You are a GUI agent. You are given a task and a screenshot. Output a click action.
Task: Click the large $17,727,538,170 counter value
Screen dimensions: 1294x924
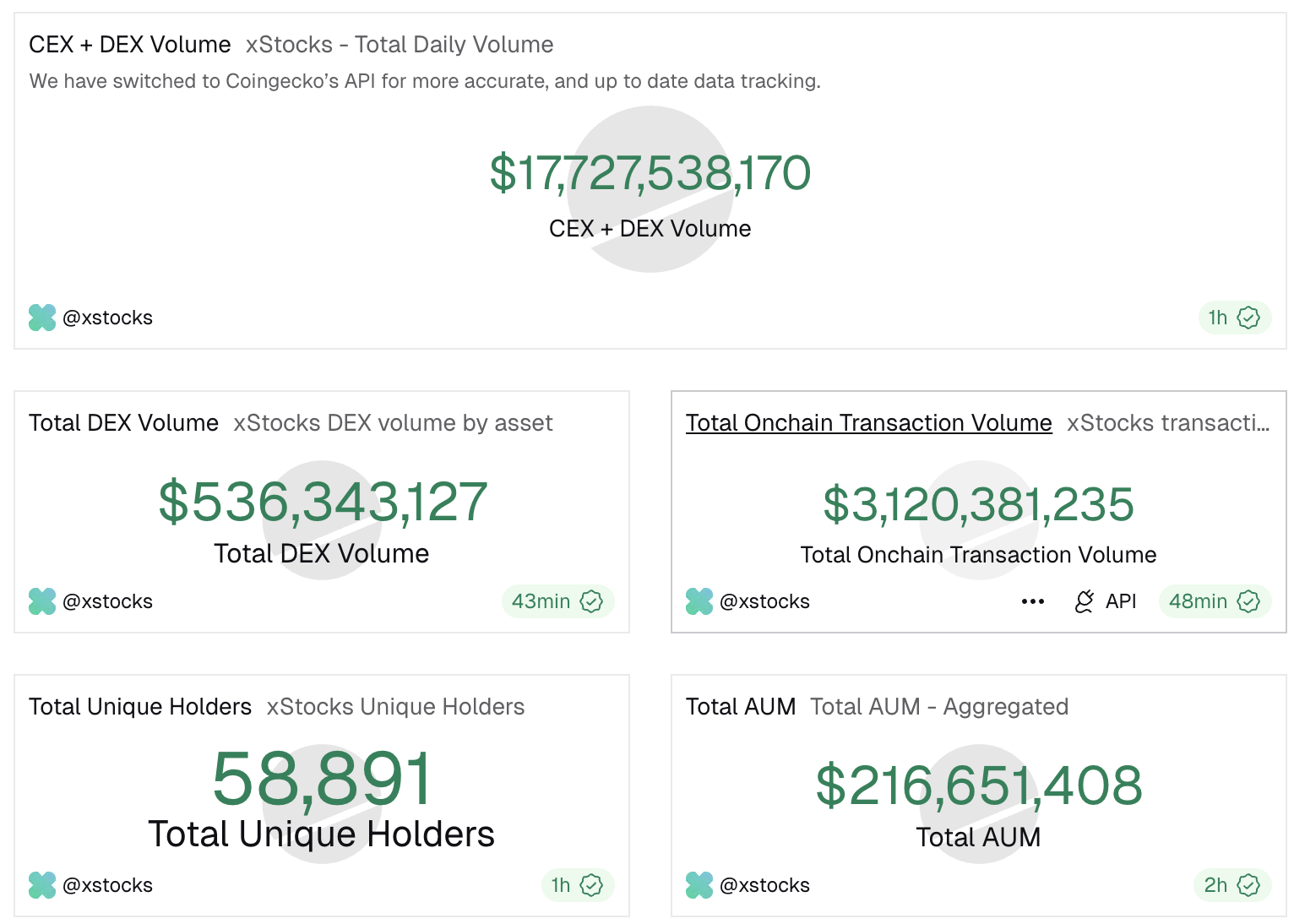click(x=650, y=173)
